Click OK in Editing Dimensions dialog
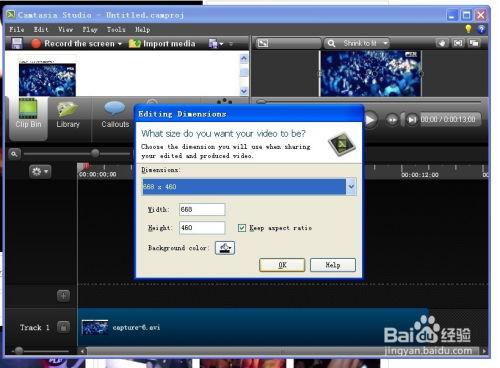Viewport: 500px width, 368px height. 282,265
